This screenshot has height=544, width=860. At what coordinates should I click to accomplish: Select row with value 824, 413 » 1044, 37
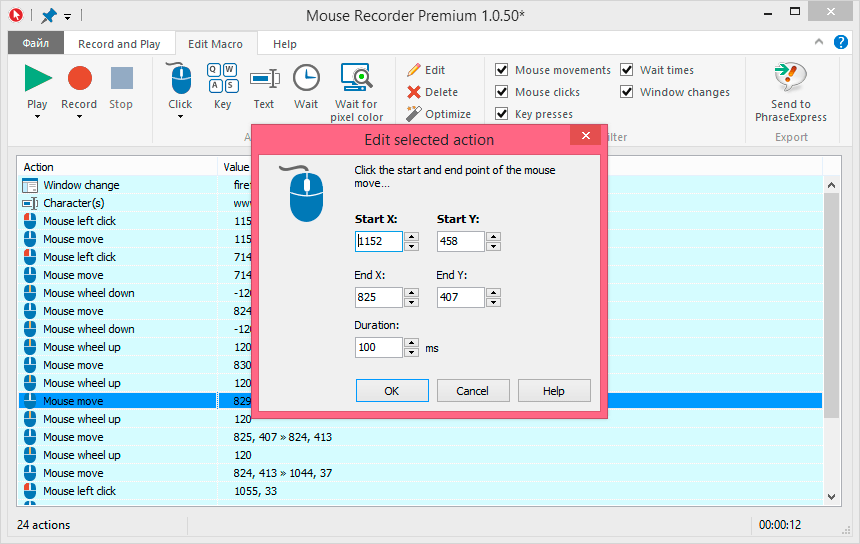[420, 473]
